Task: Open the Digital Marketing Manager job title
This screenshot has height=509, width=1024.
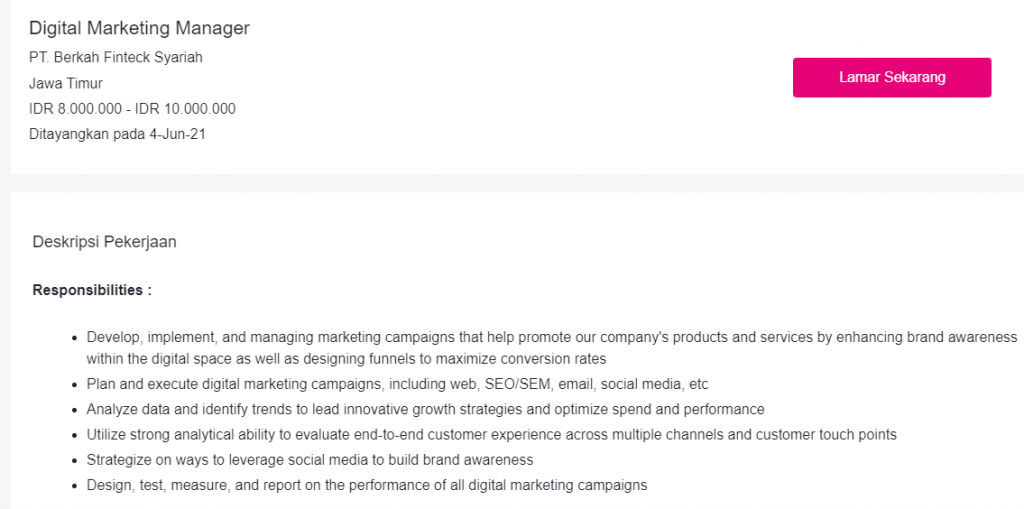Action: [139, 28]
